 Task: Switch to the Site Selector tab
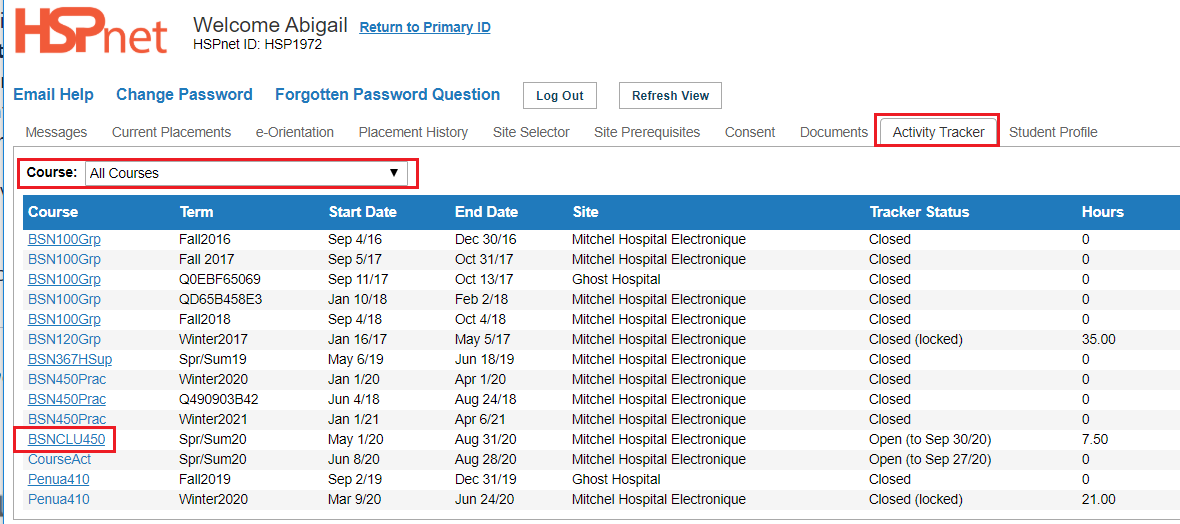pos(531,133)
